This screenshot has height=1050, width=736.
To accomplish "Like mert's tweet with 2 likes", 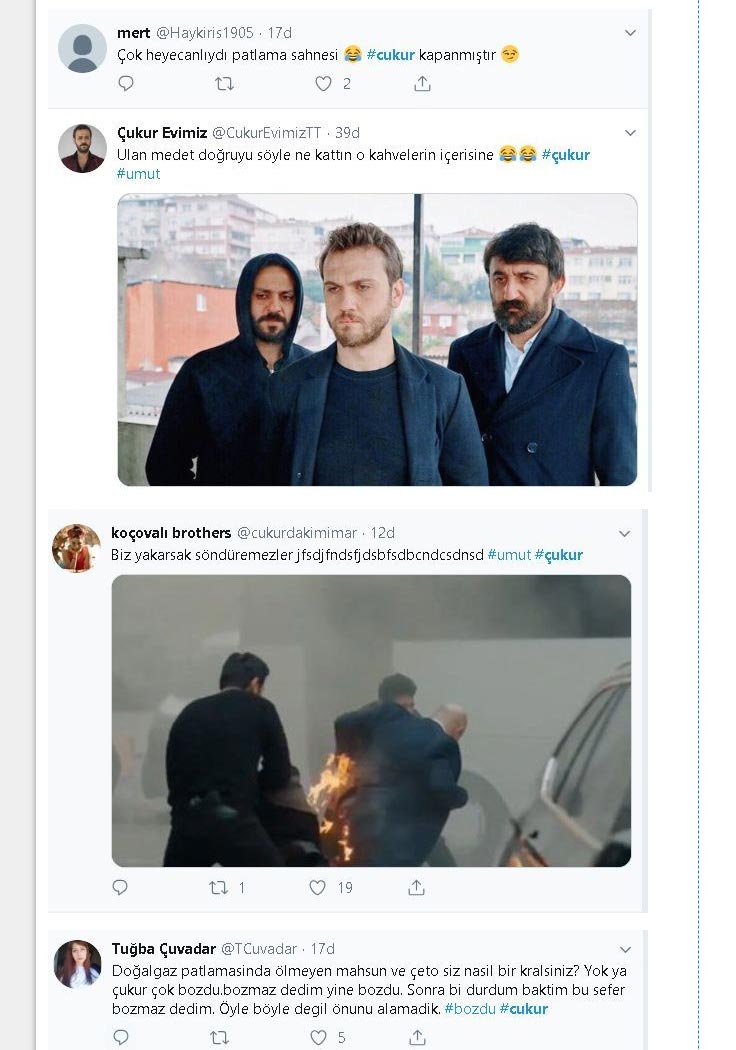I will point(323,84).
